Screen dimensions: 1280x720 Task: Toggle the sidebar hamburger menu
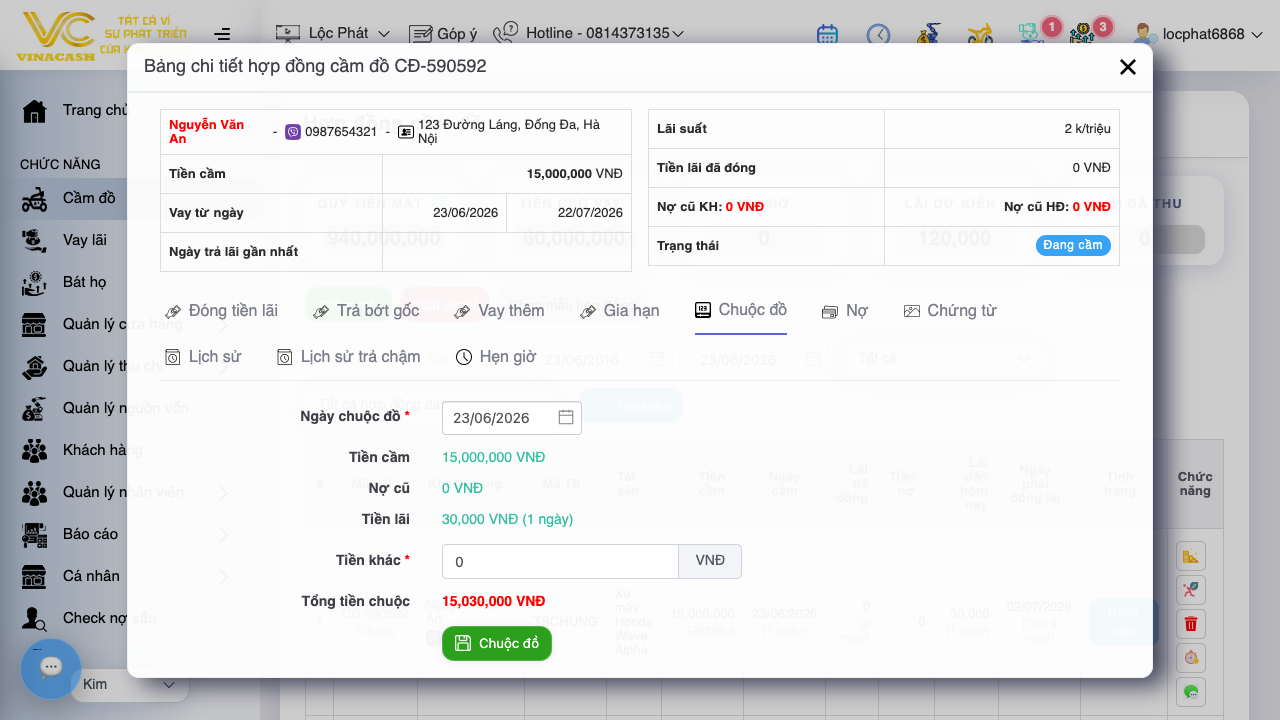coord(222,34)
